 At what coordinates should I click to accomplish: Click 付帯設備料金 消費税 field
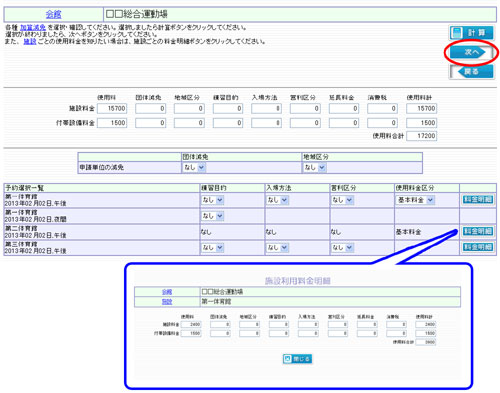(382, 123)
